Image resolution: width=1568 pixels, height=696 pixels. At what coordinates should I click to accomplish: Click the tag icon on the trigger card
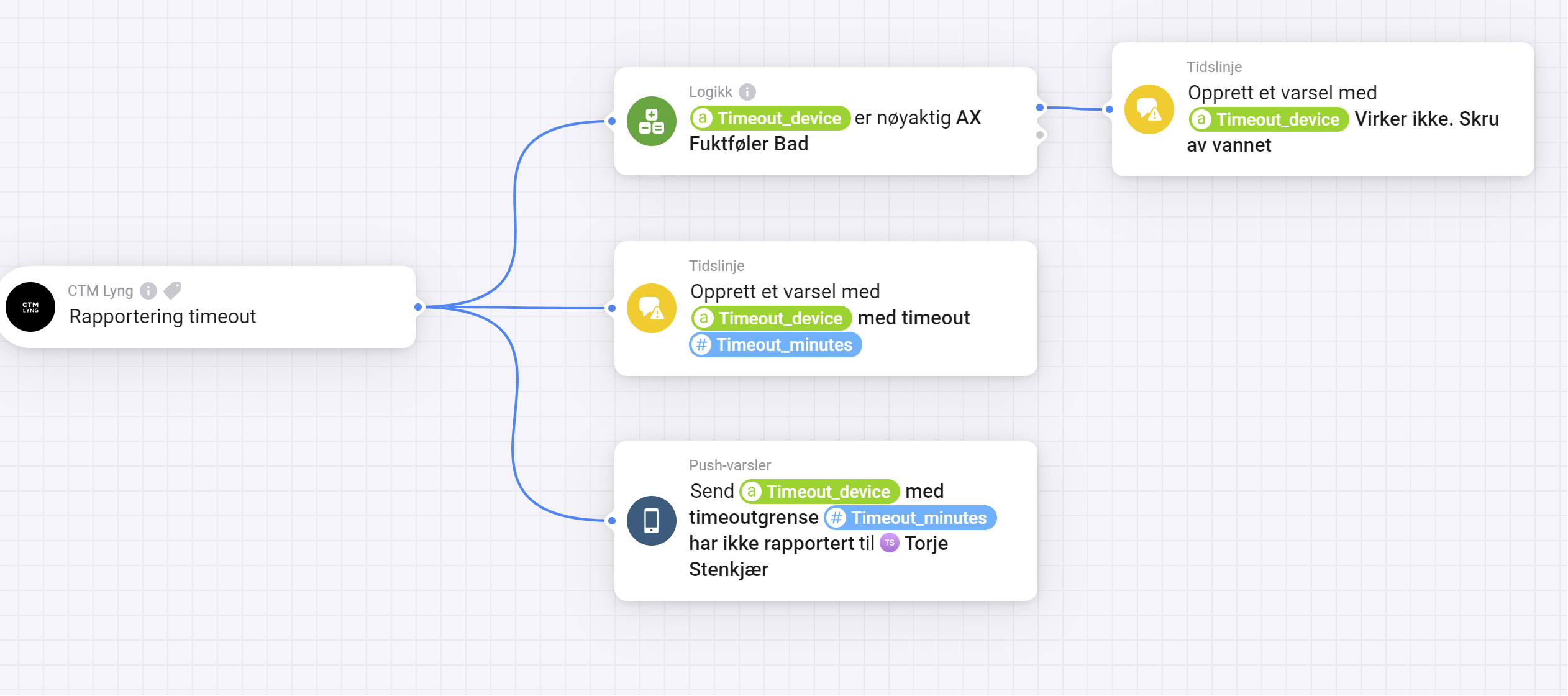[172, 290]
